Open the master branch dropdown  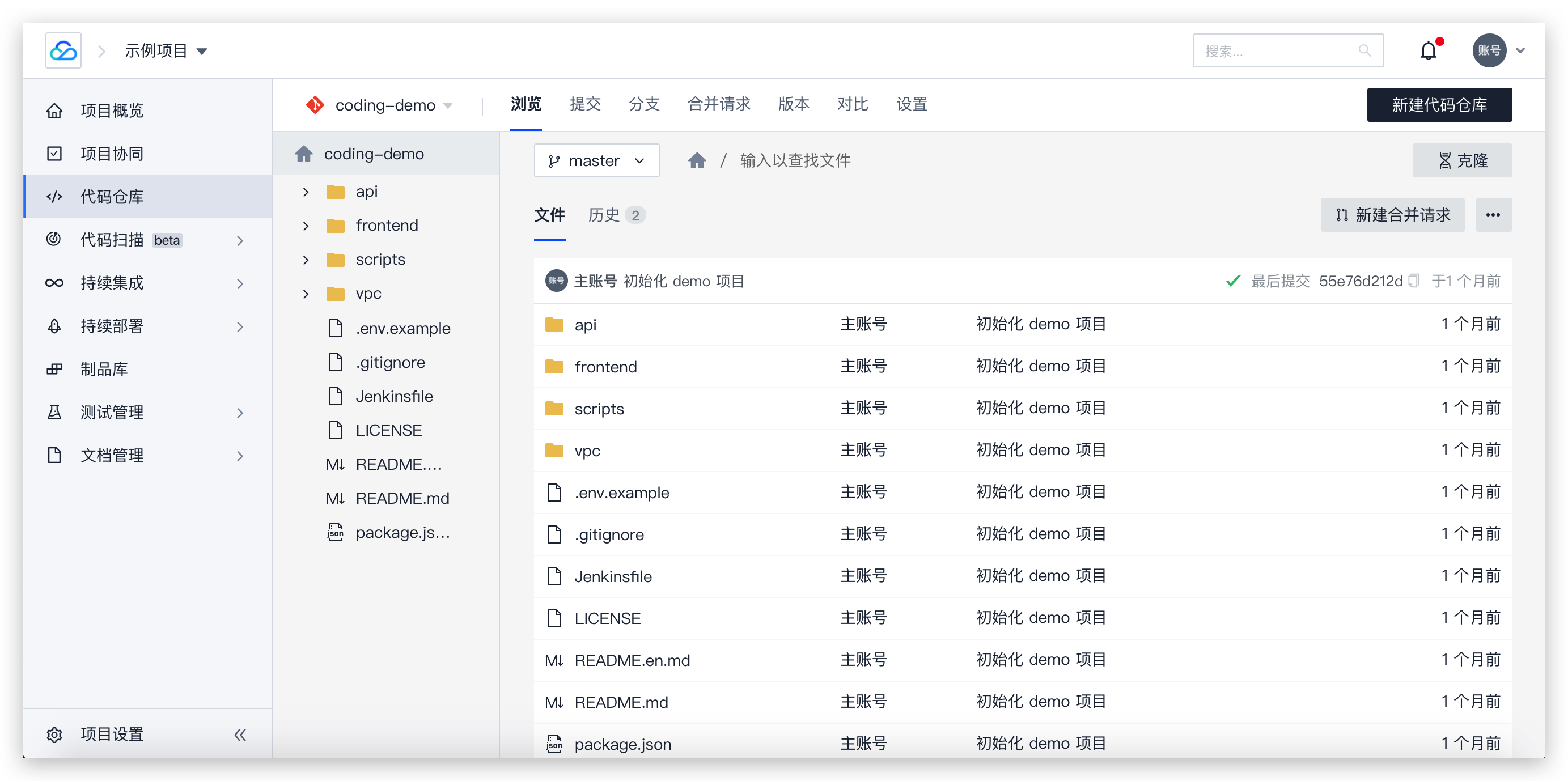[x=596, y=161]
